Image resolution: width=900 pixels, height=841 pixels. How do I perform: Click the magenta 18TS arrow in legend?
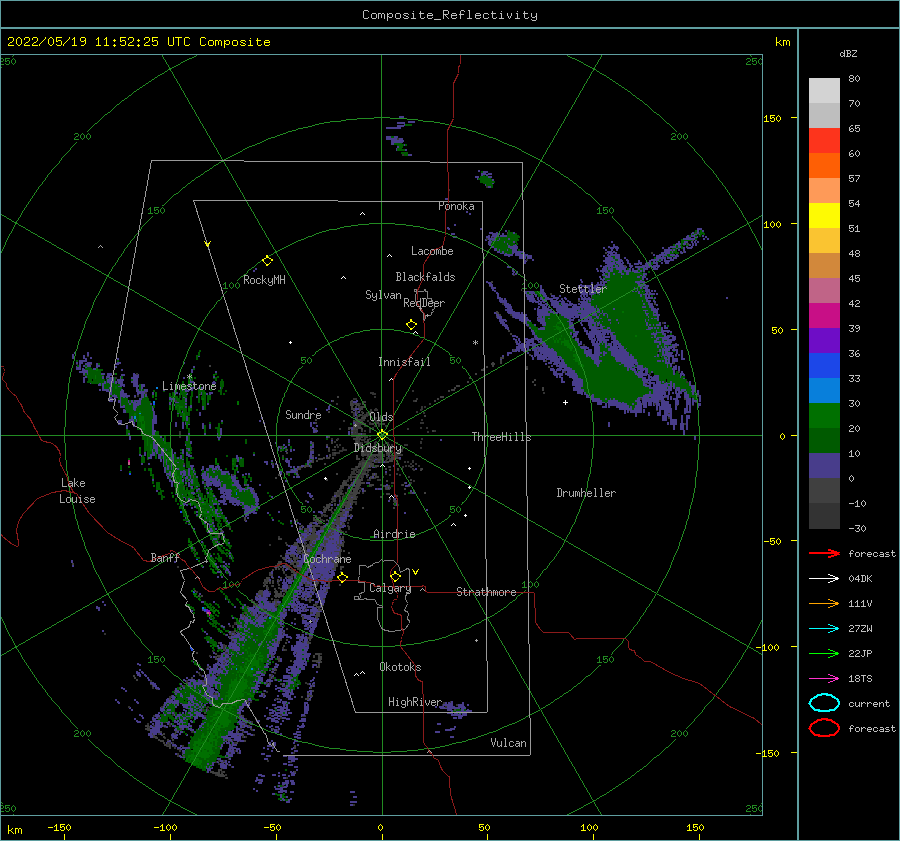pos(824,679)
